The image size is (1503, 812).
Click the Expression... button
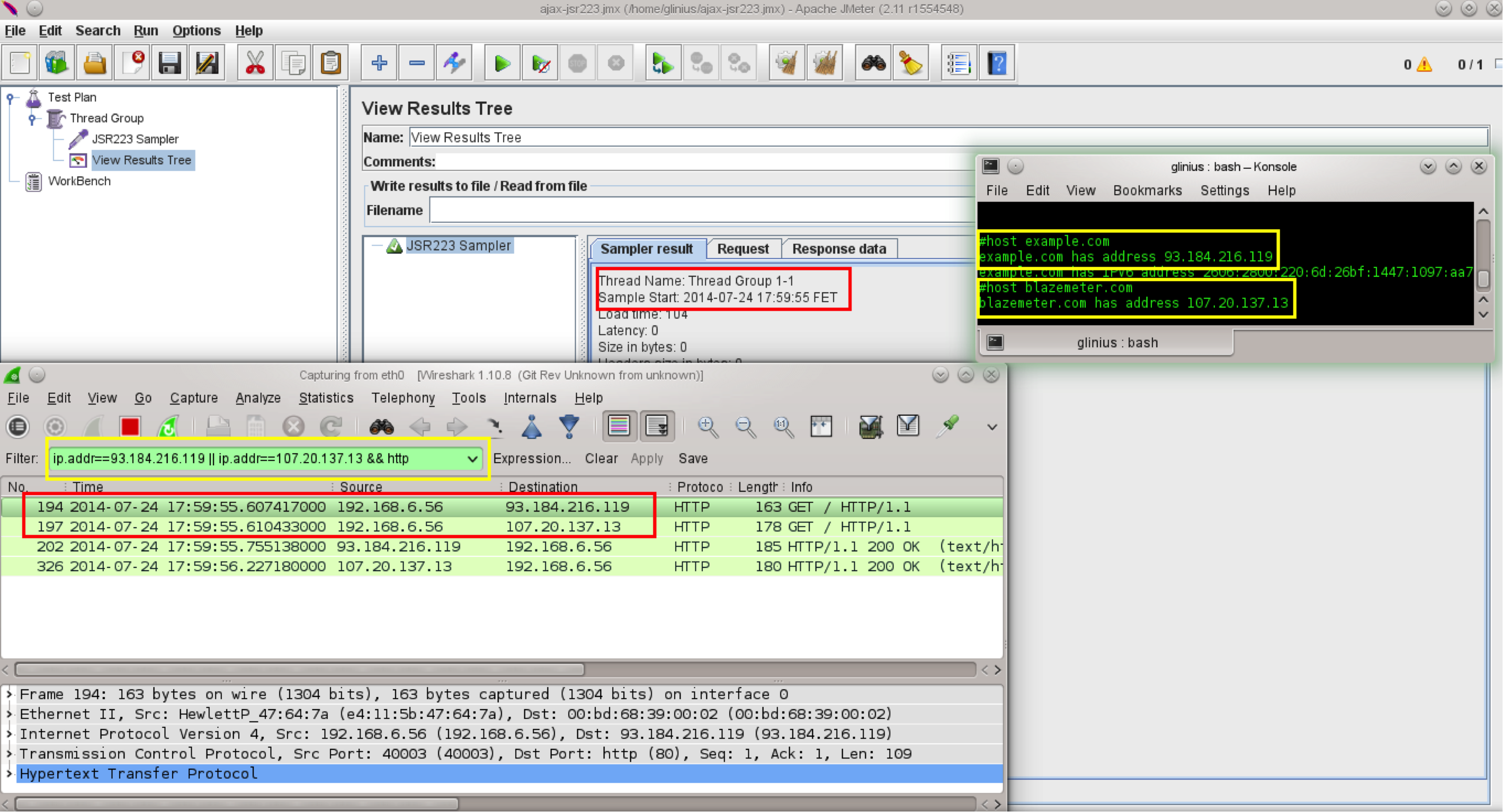532,459
